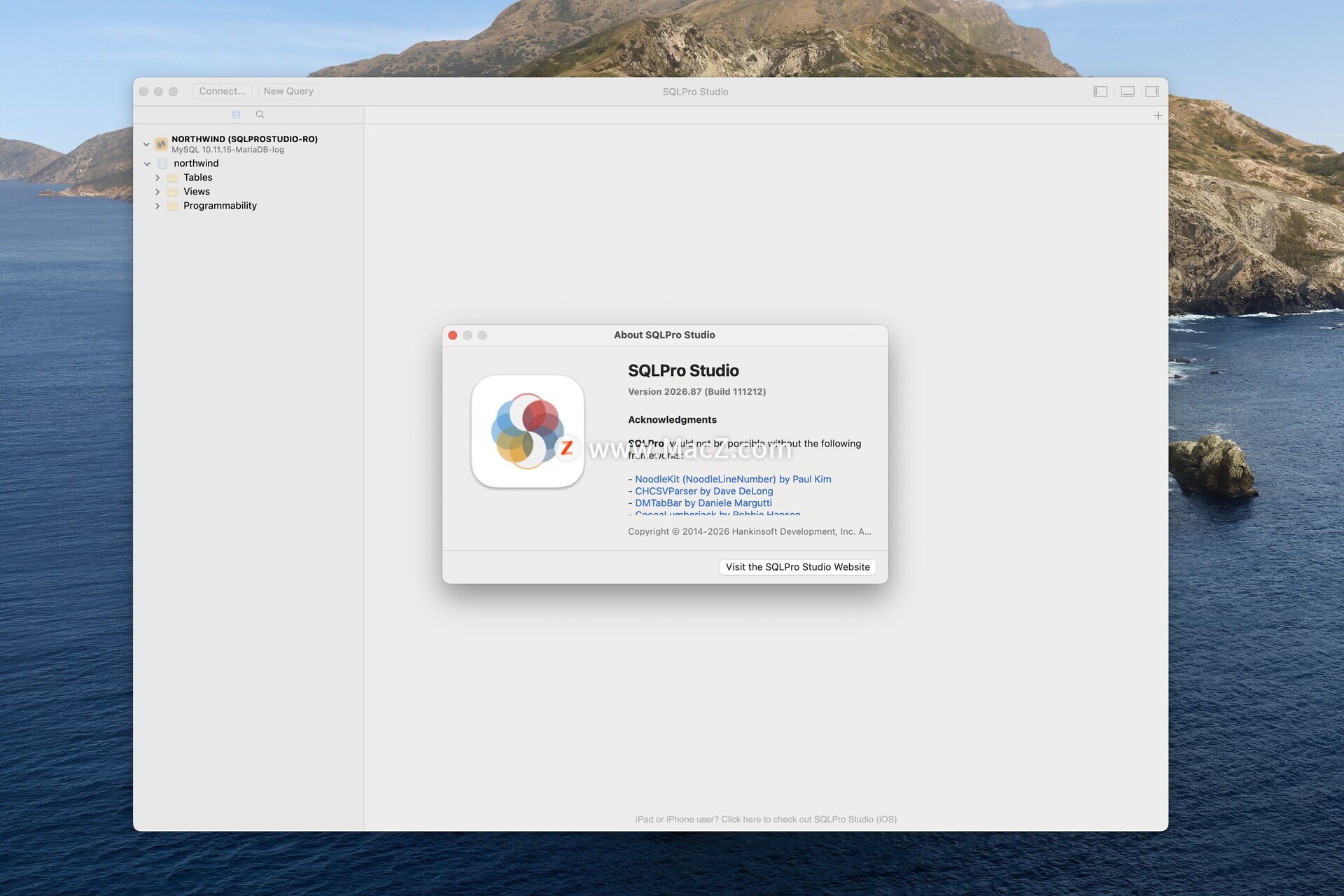Add a new tab with plus icon

click(1158, 115)
